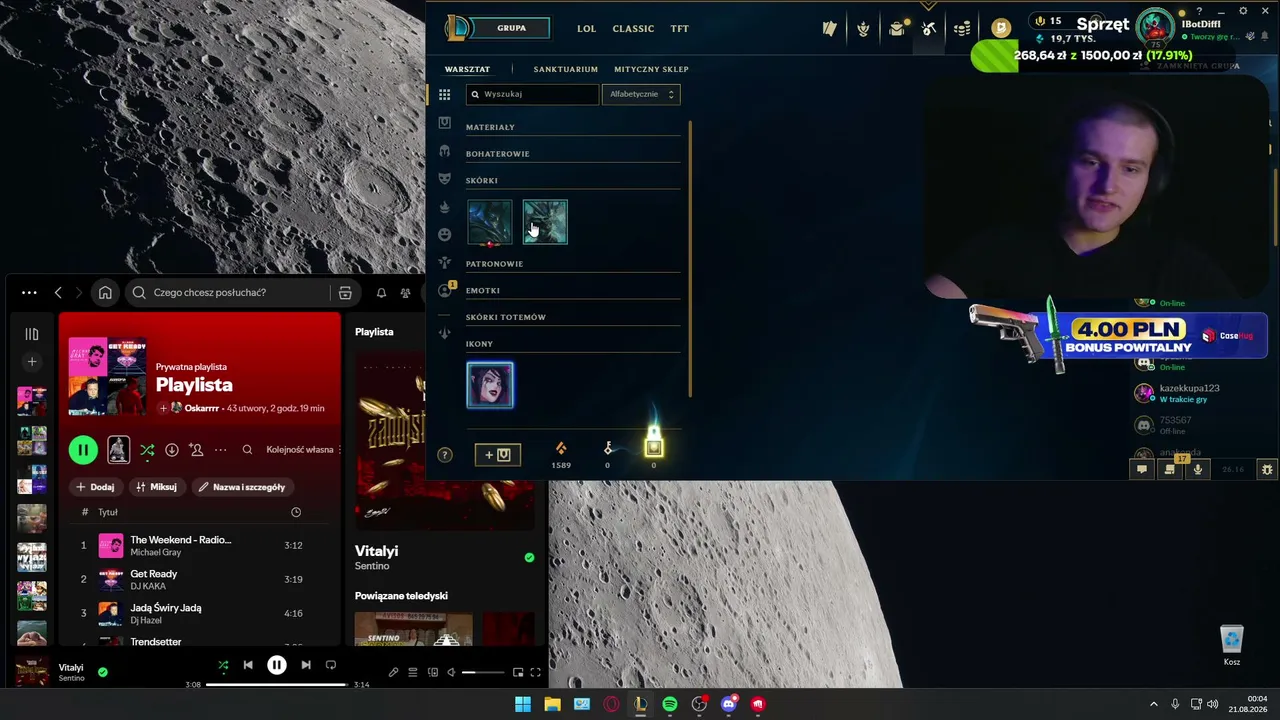
Task: Search within the playlist tracks
Action: (247, 450)
